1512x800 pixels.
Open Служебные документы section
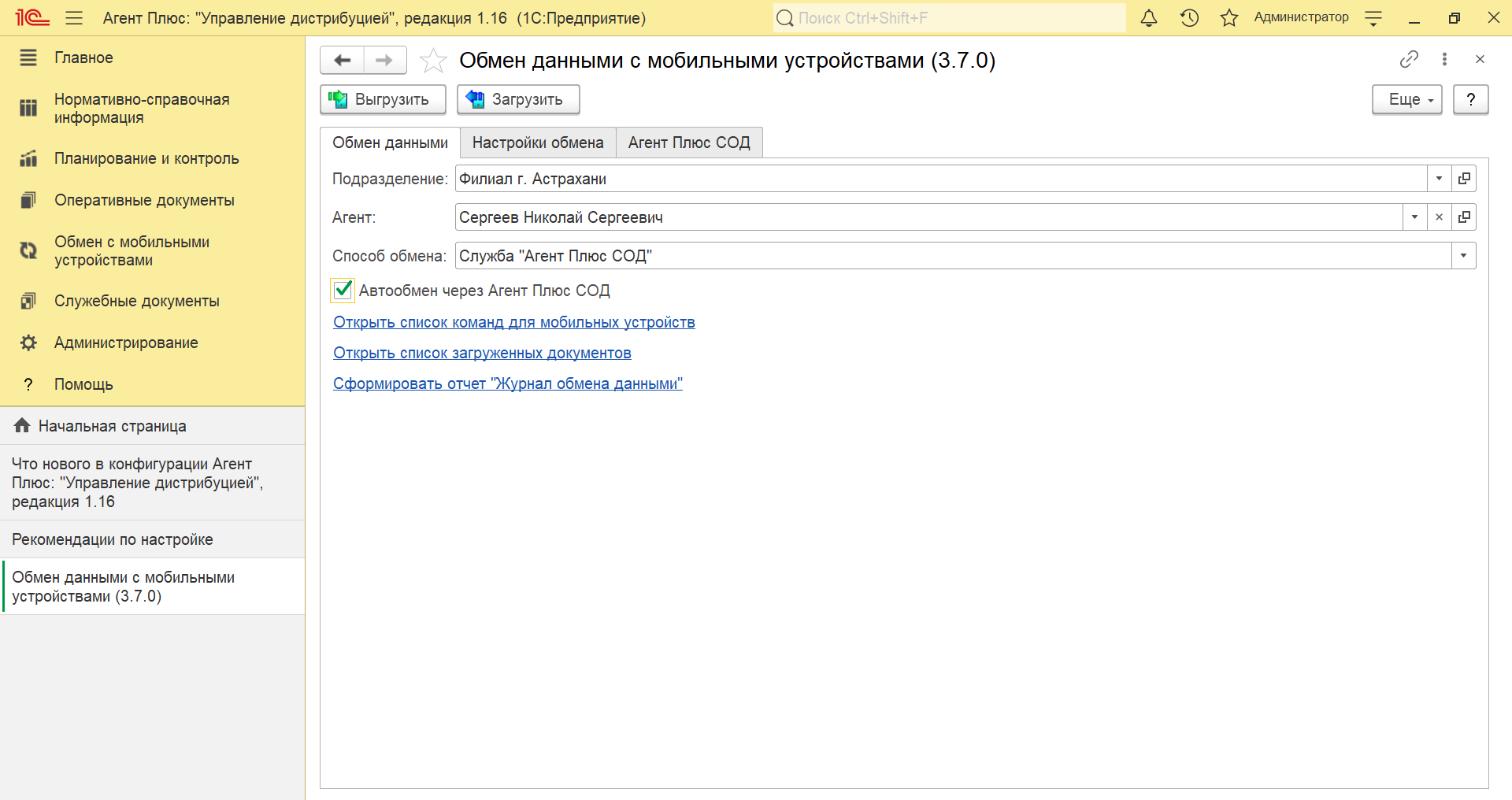153,301
